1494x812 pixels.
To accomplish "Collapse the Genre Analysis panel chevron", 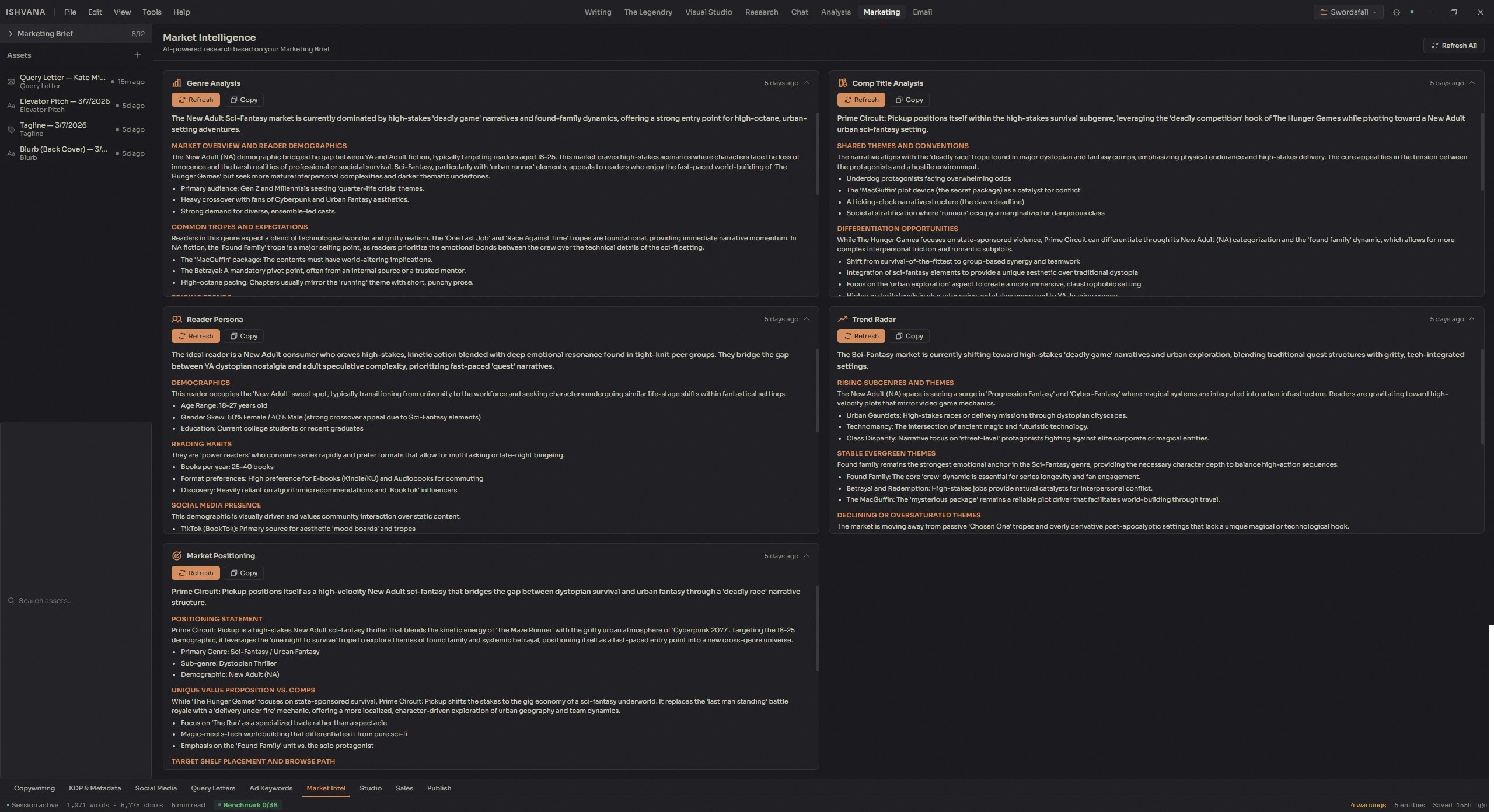I will pyautogui.click(x=807, y=83).
